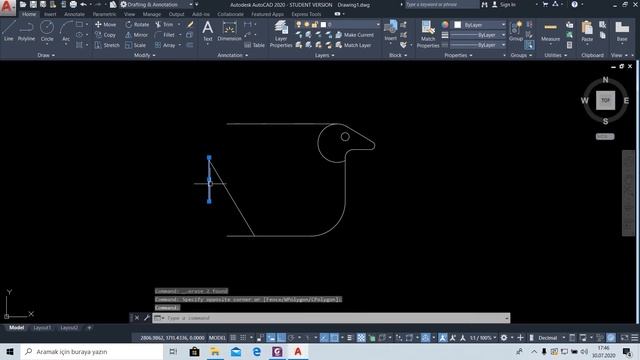Click the Base view icon

tap(622, 31)
